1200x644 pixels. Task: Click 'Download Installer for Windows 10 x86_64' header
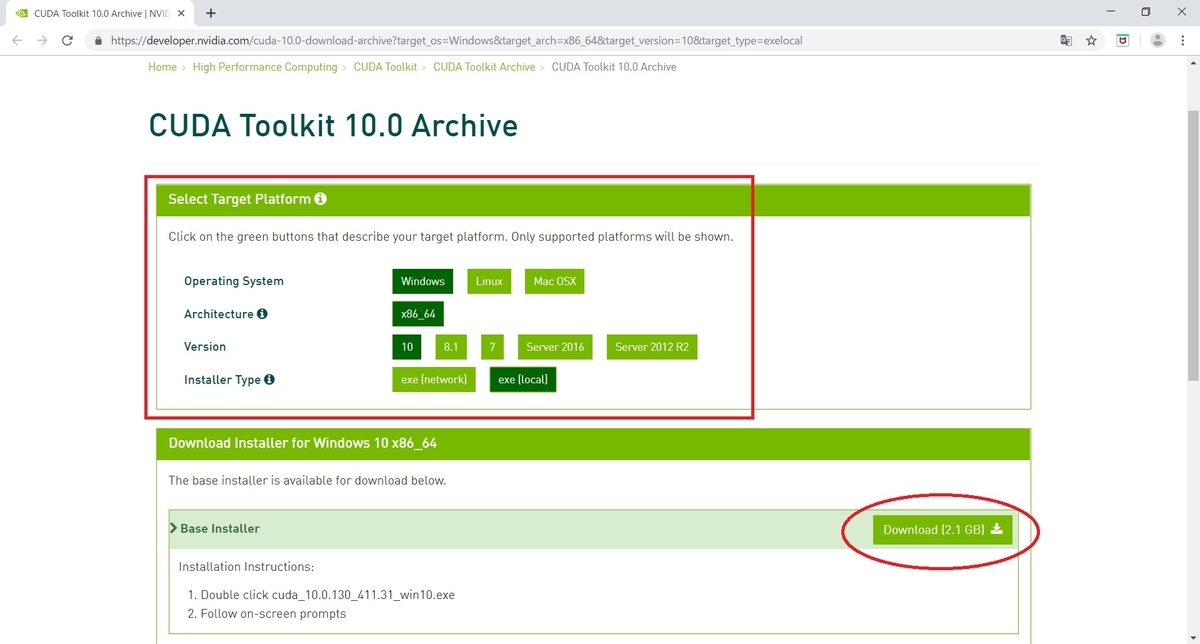coord(302,443)
